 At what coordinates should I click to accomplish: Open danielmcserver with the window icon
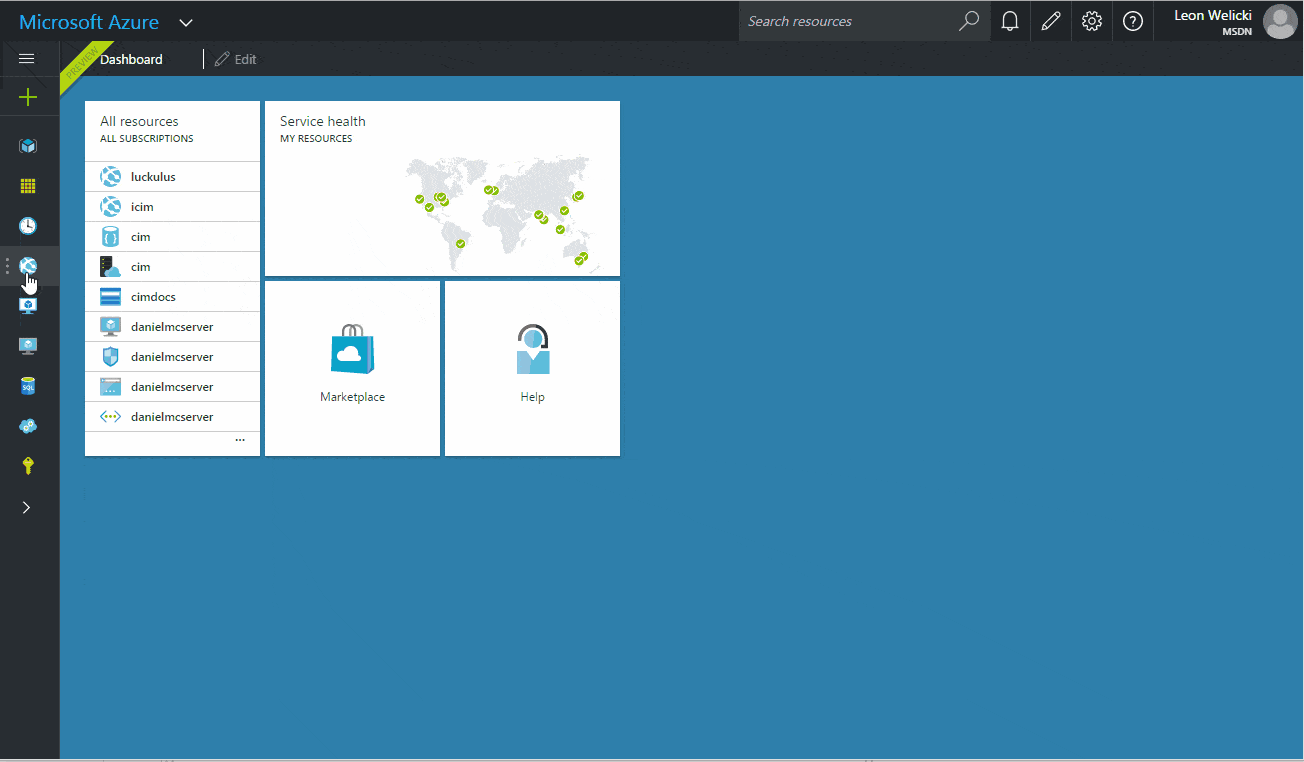point(172,387)
